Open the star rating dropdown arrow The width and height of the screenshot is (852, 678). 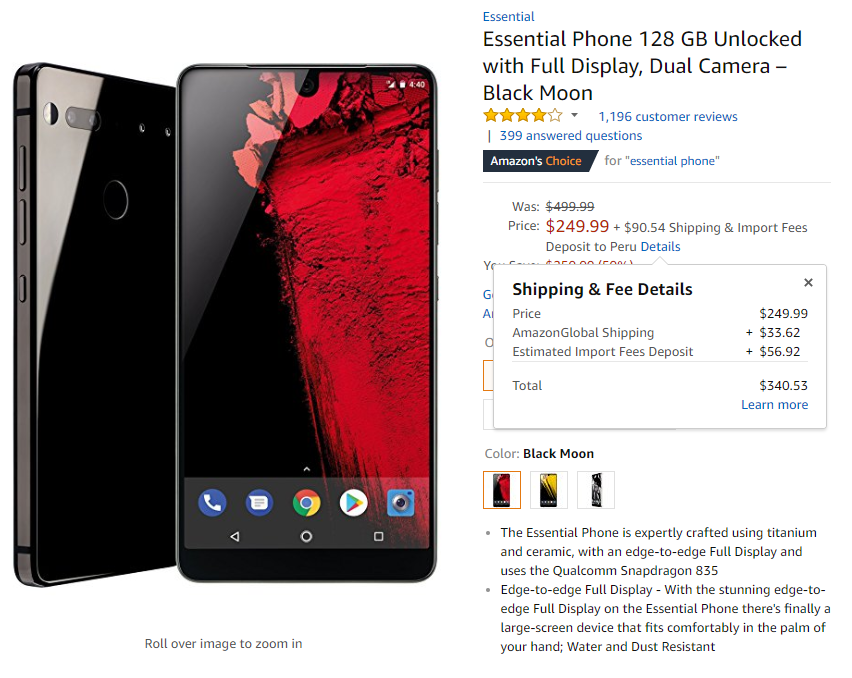point(574,115)
